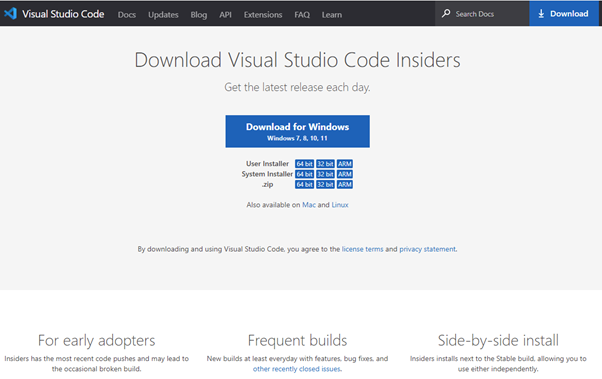
Task: Click the Visual Studio Code logo icon
Action: pyautogui.click(x=10, y=14)
